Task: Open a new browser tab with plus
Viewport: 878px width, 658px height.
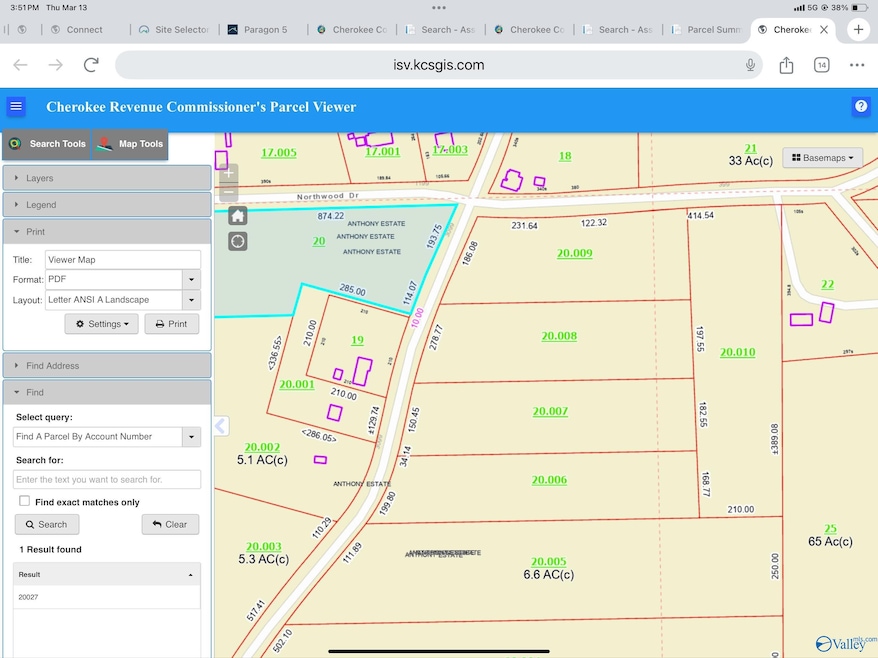Action: pos(858,29)
